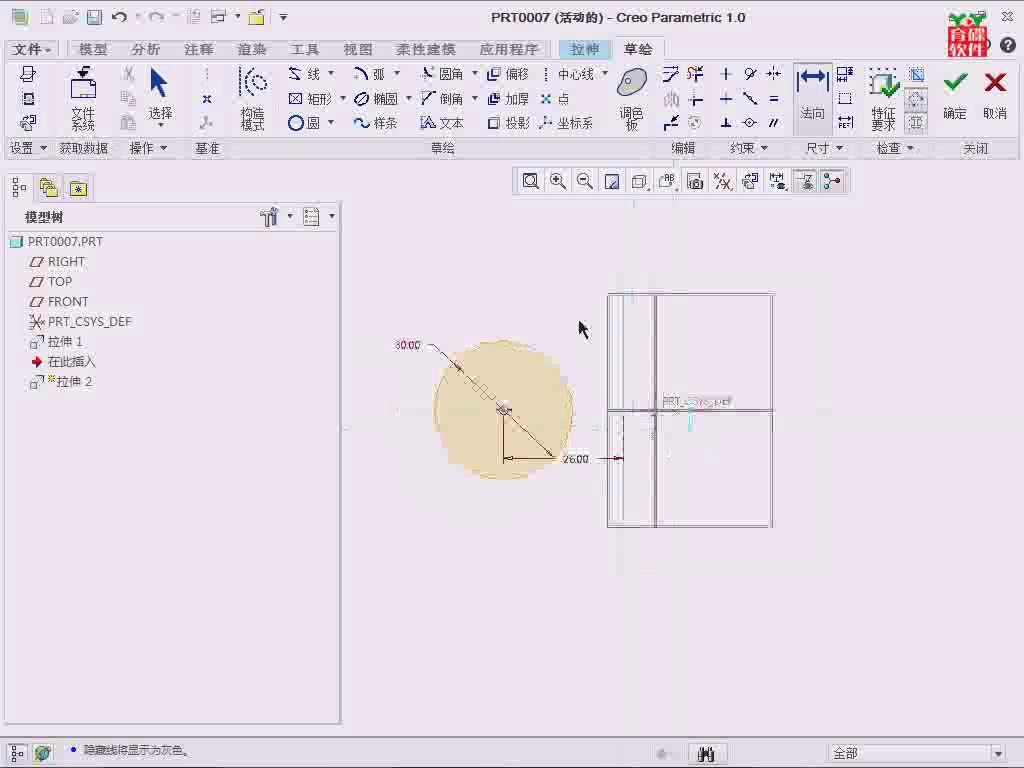This screenshot has width=1024, height=768.
Task: Select the Circle (圆) sketch tool
Action: point(304,123)
